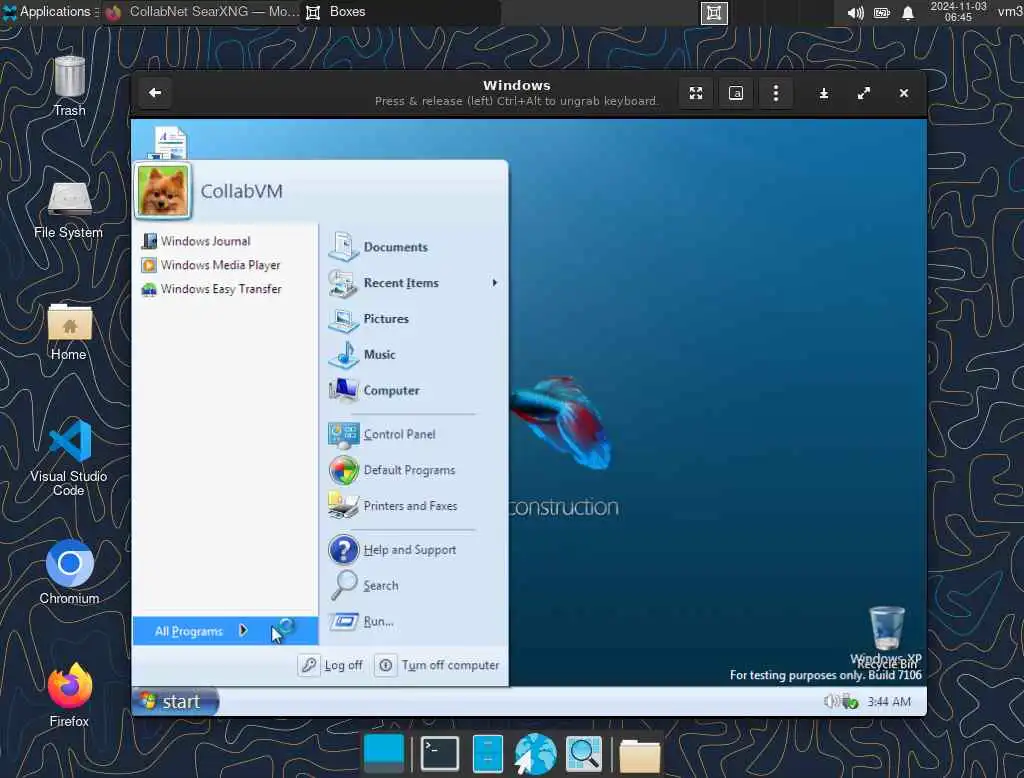Open the Windows guest Recycle Bin
Viewport: 1024px width, 778px height.
tap(886, 636)
